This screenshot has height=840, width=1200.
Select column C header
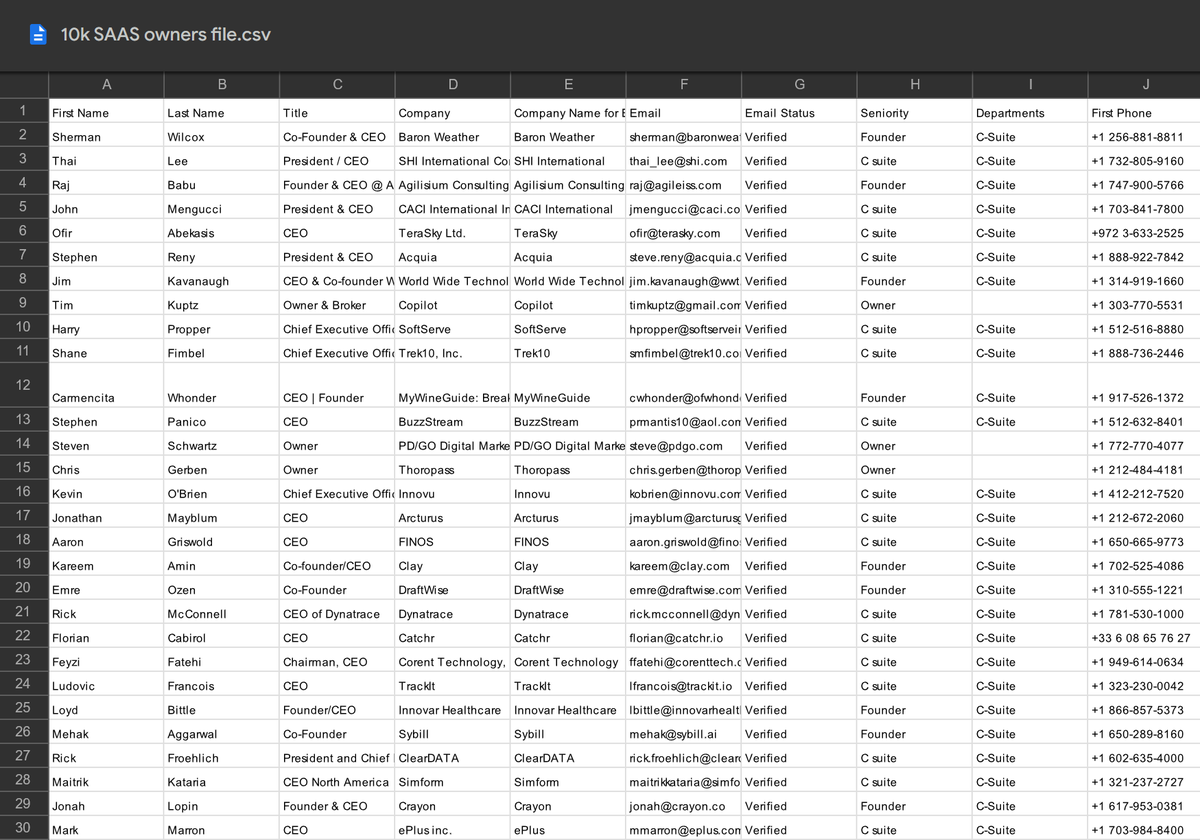coord(337,85)
